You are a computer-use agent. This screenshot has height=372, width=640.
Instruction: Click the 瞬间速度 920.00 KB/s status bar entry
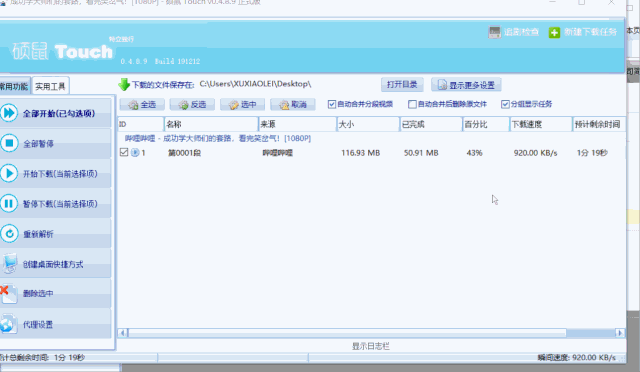tap(576, 358)
